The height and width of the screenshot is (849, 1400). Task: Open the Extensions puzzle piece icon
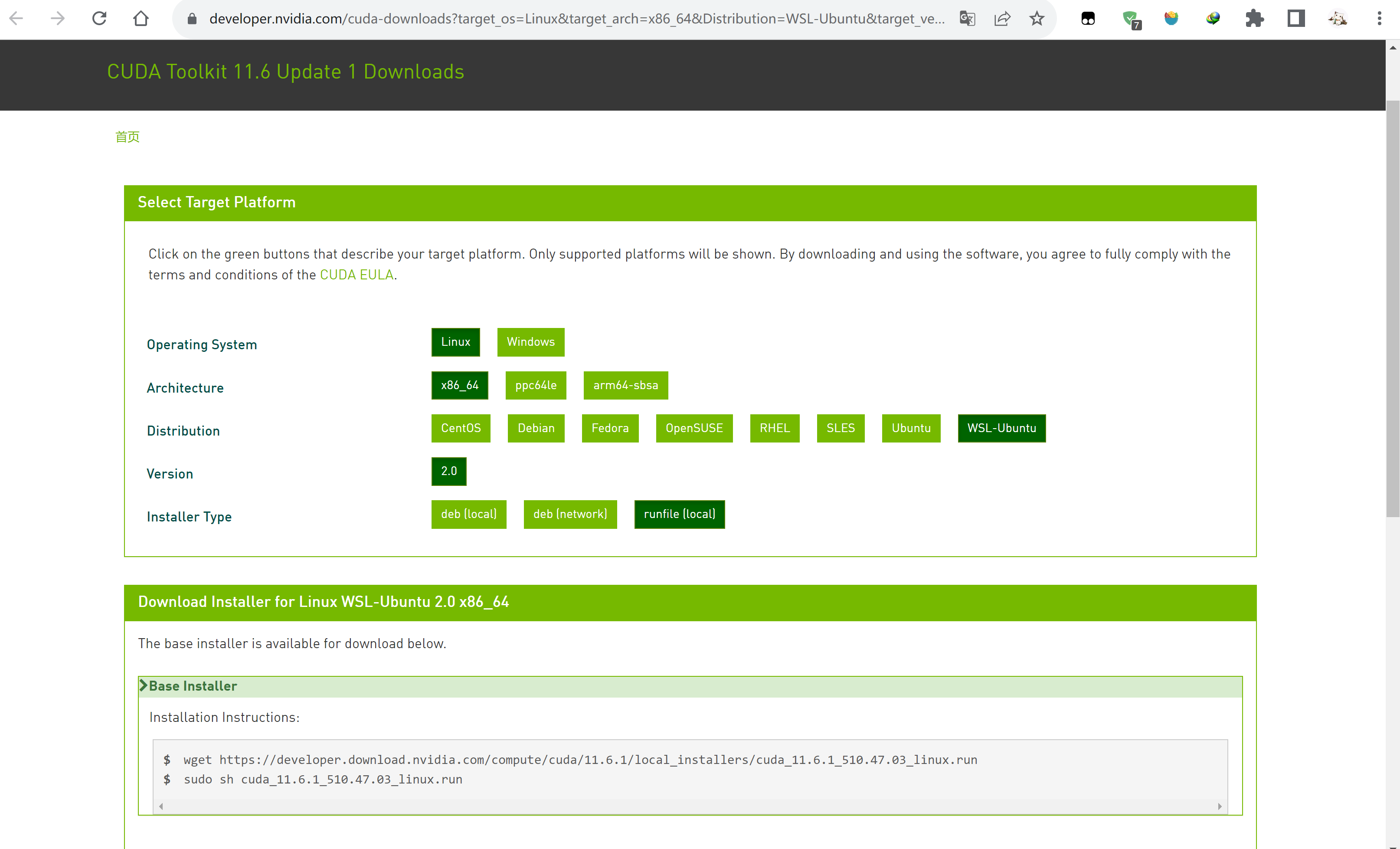[x=1255, y=19]
